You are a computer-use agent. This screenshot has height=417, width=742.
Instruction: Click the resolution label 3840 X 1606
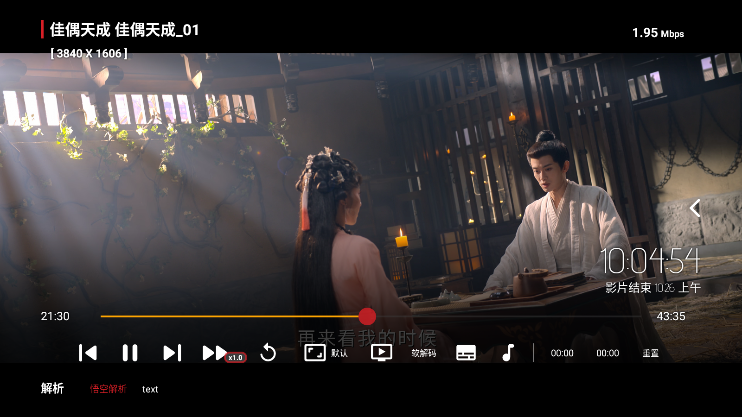(x=89, y=53)
